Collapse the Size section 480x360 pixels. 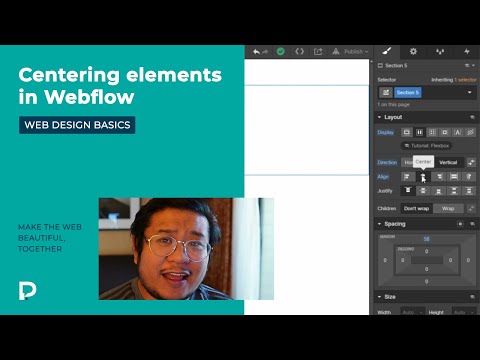click(x=379, y=297)
